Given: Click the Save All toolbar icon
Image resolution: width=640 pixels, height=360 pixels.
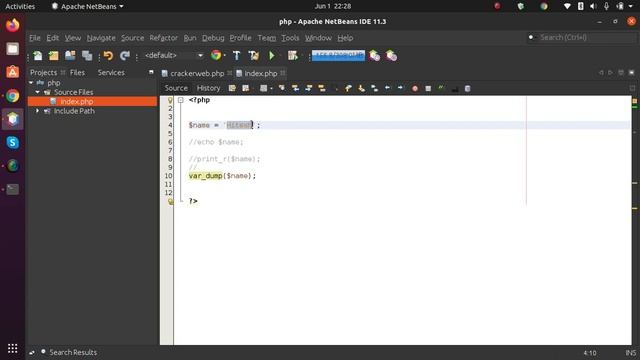Looking at the screenshot, I should 87,56.
